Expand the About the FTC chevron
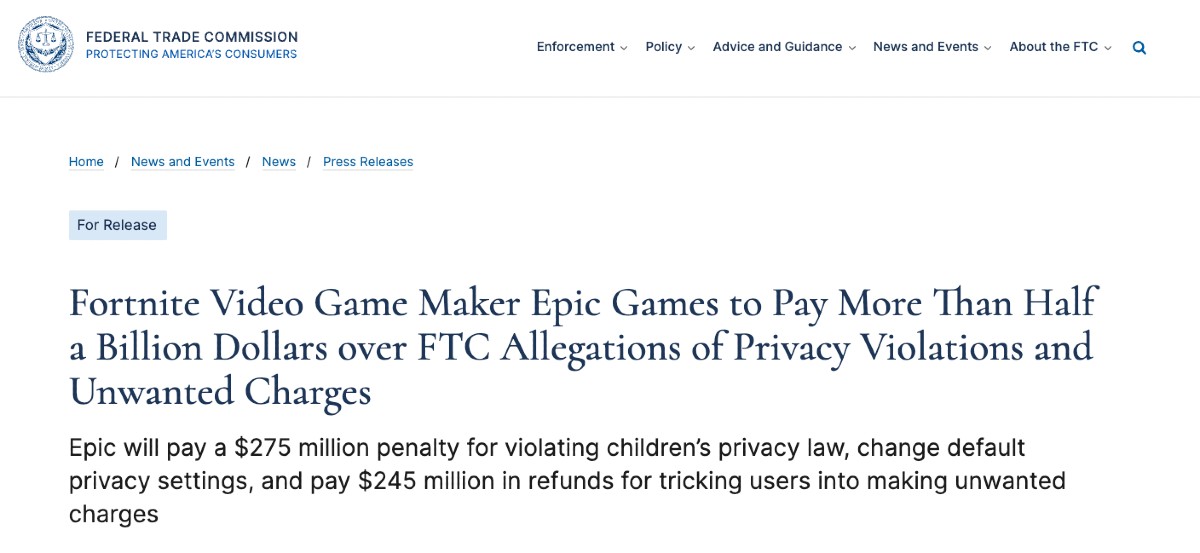1200x553 pixels. coord(1108,48)
